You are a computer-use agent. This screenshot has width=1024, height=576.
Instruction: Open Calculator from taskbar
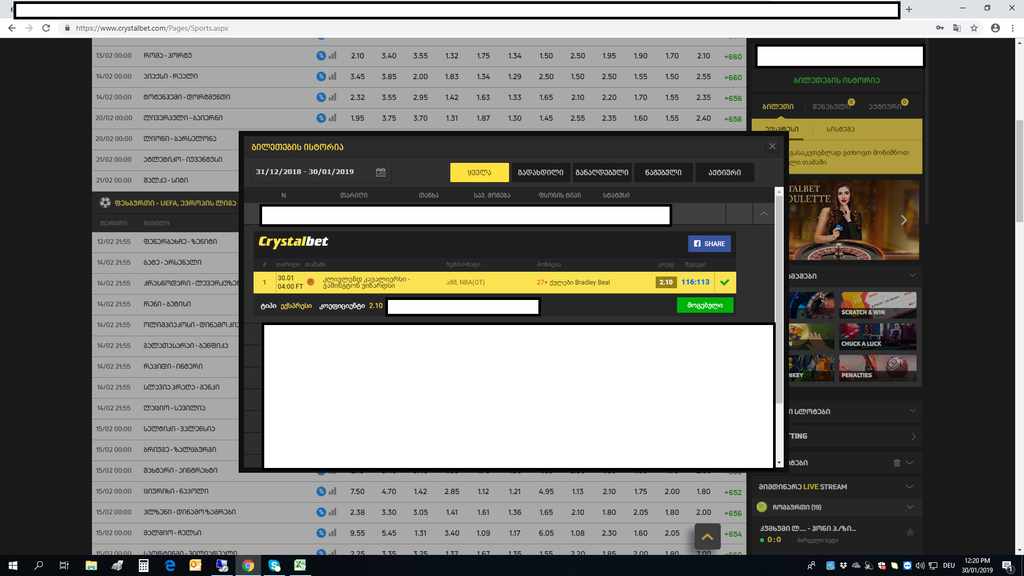tap(143, 566)
